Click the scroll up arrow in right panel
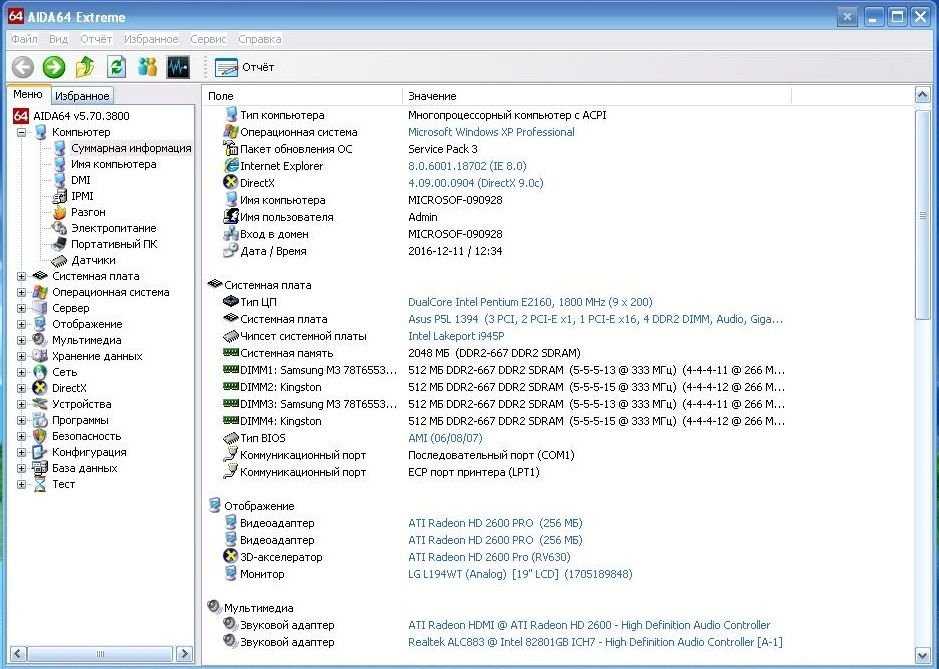The image size is (939, 669). click(922, 95)
